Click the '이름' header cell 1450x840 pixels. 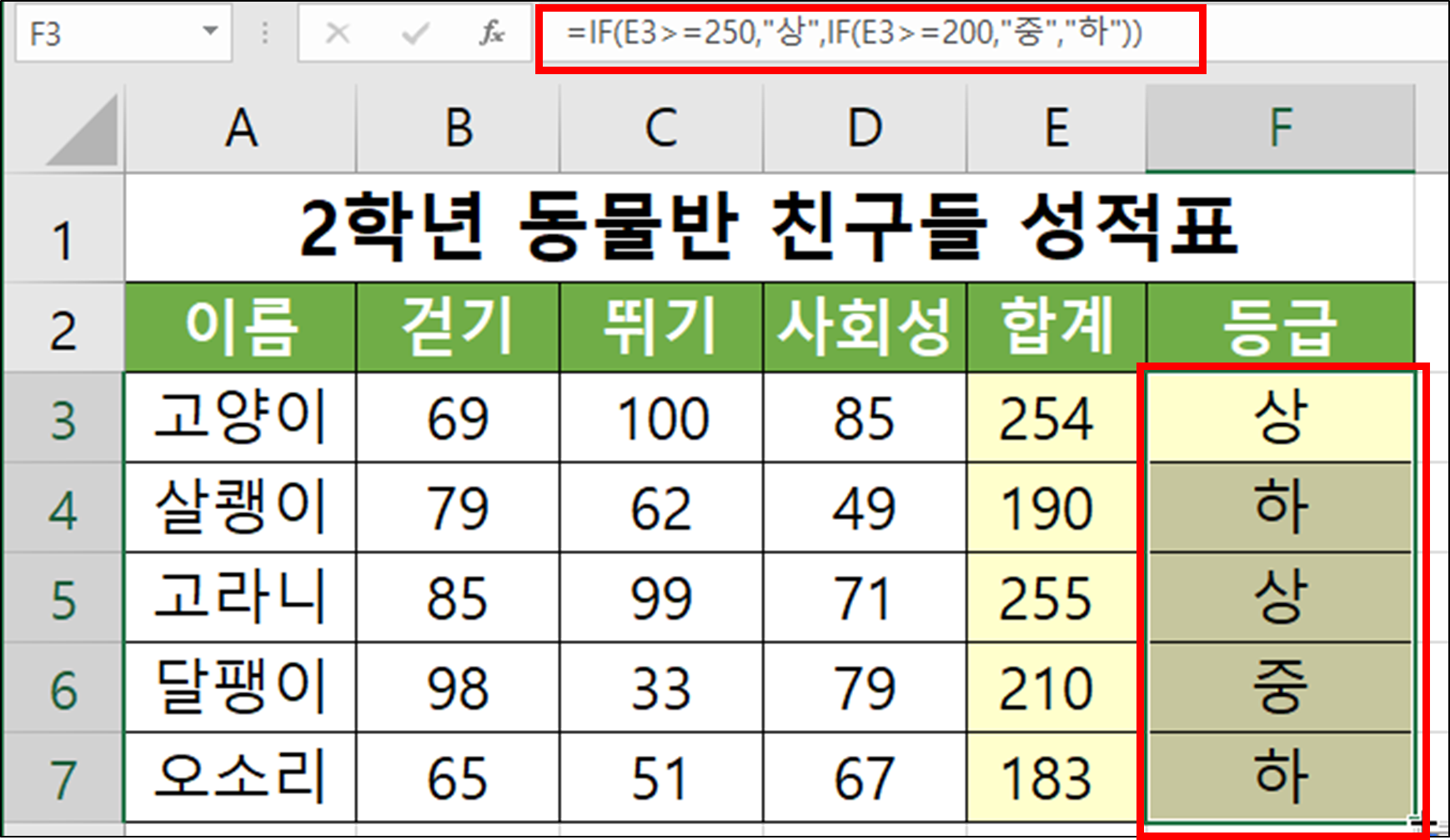[241, 327]
